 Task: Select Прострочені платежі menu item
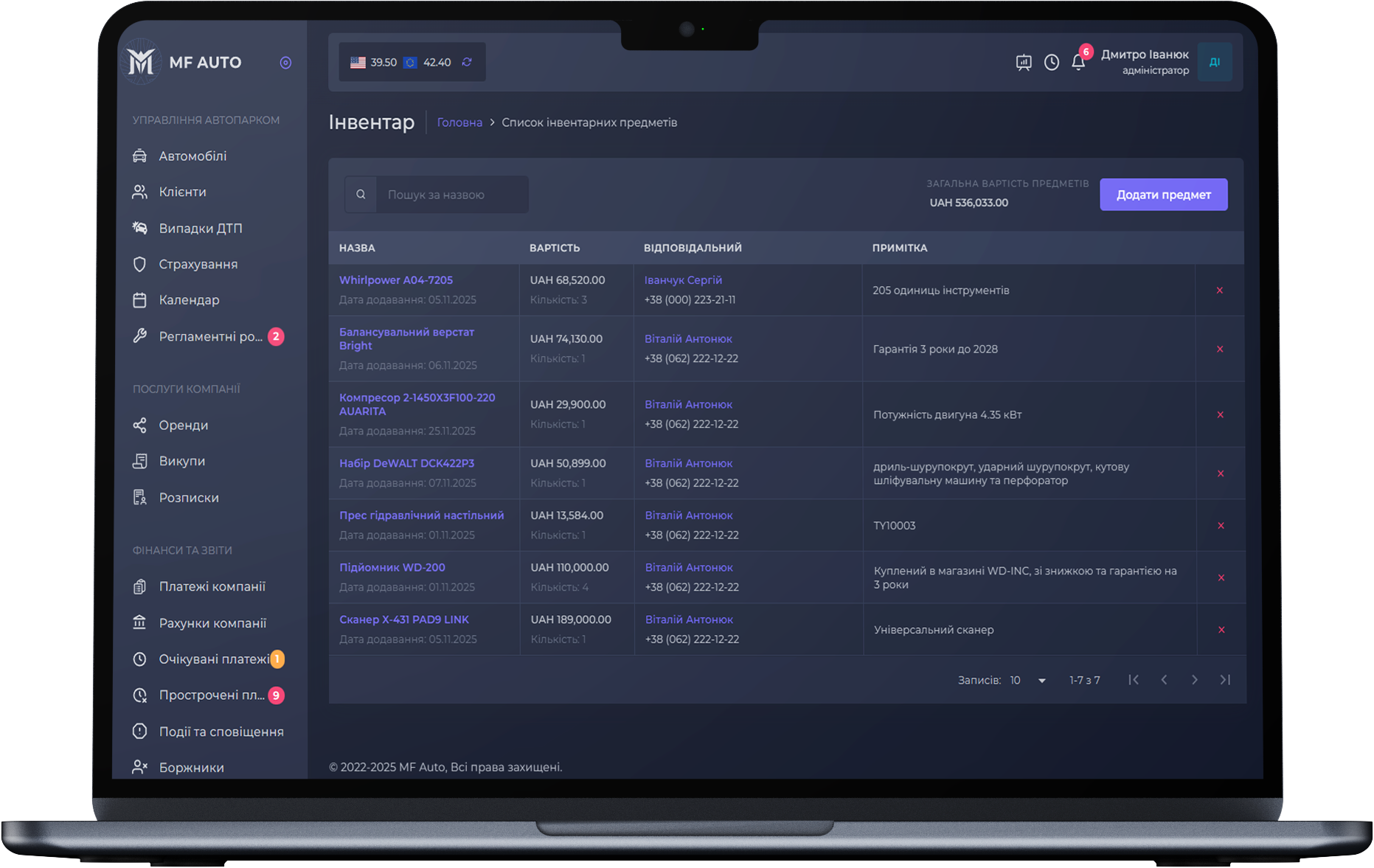(x=211, y=695)
